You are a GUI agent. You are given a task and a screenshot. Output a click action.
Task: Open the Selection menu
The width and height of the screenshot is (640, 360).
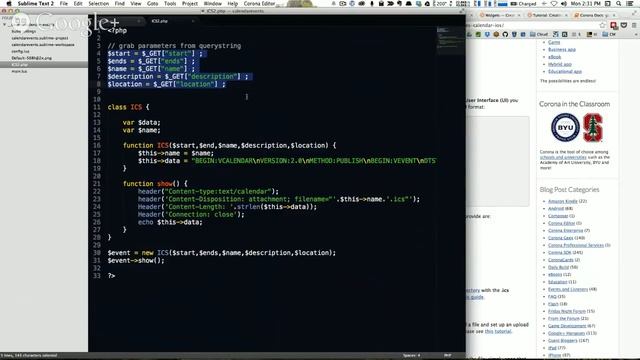(x=99, y=4)
